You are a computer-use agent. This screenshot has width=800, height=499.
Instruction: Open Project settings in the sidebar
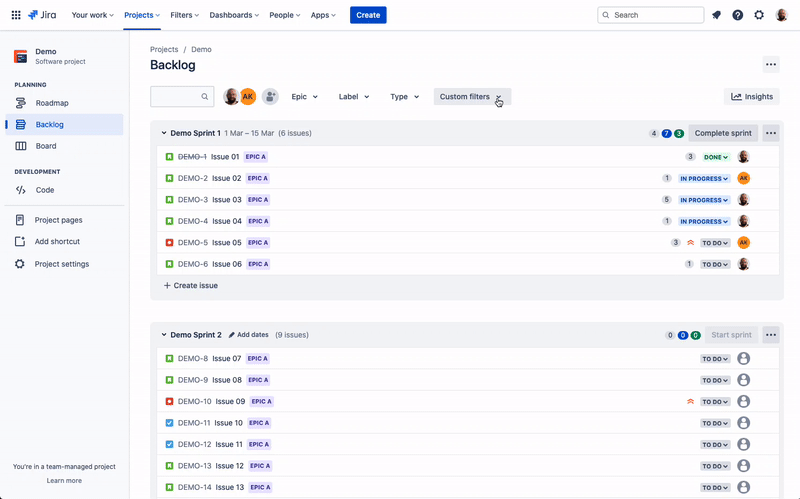click(64, 264)
